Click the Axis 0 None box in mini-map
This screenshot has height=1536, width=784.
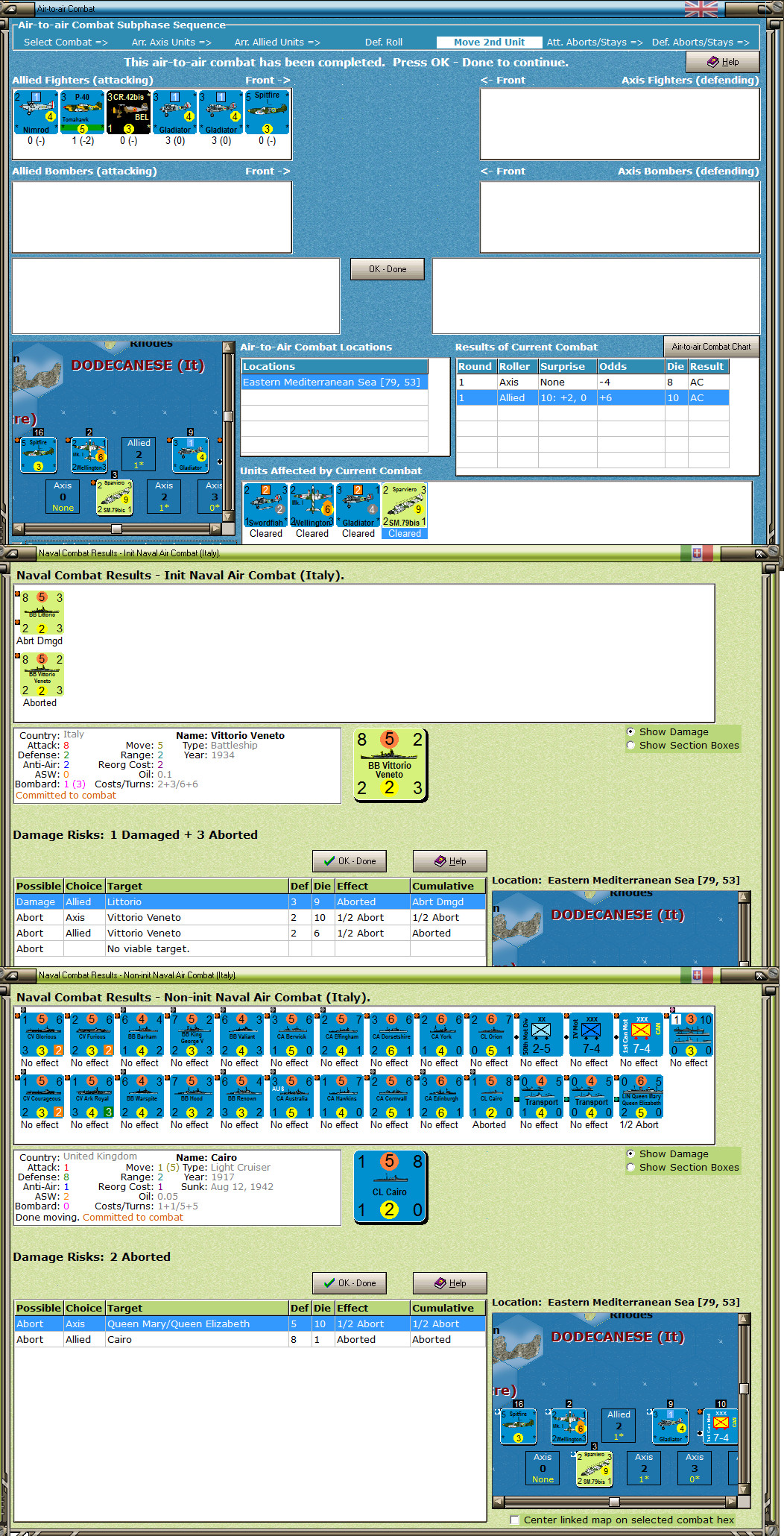(63, 497)
